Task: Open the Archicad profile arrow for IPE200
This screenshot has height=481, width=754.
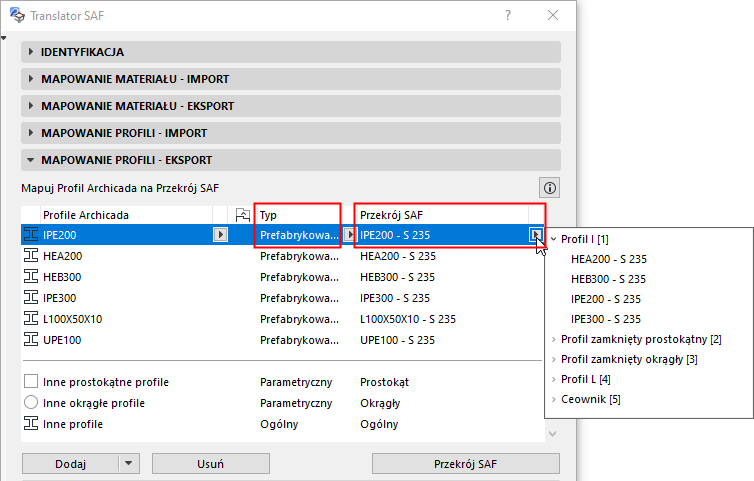Action: (220, 235)
